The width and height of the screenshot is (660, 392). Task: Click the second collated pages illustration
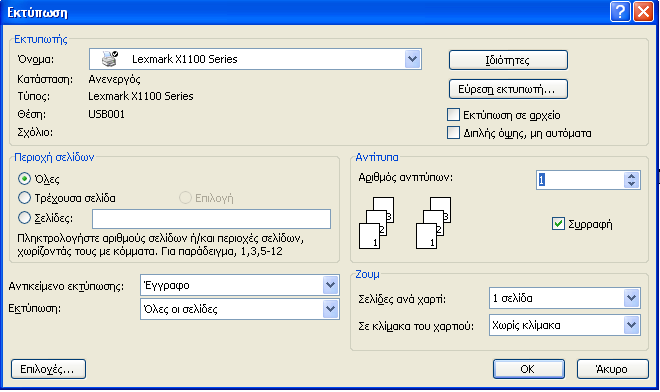pyautogui.click(x=433, y=223)
